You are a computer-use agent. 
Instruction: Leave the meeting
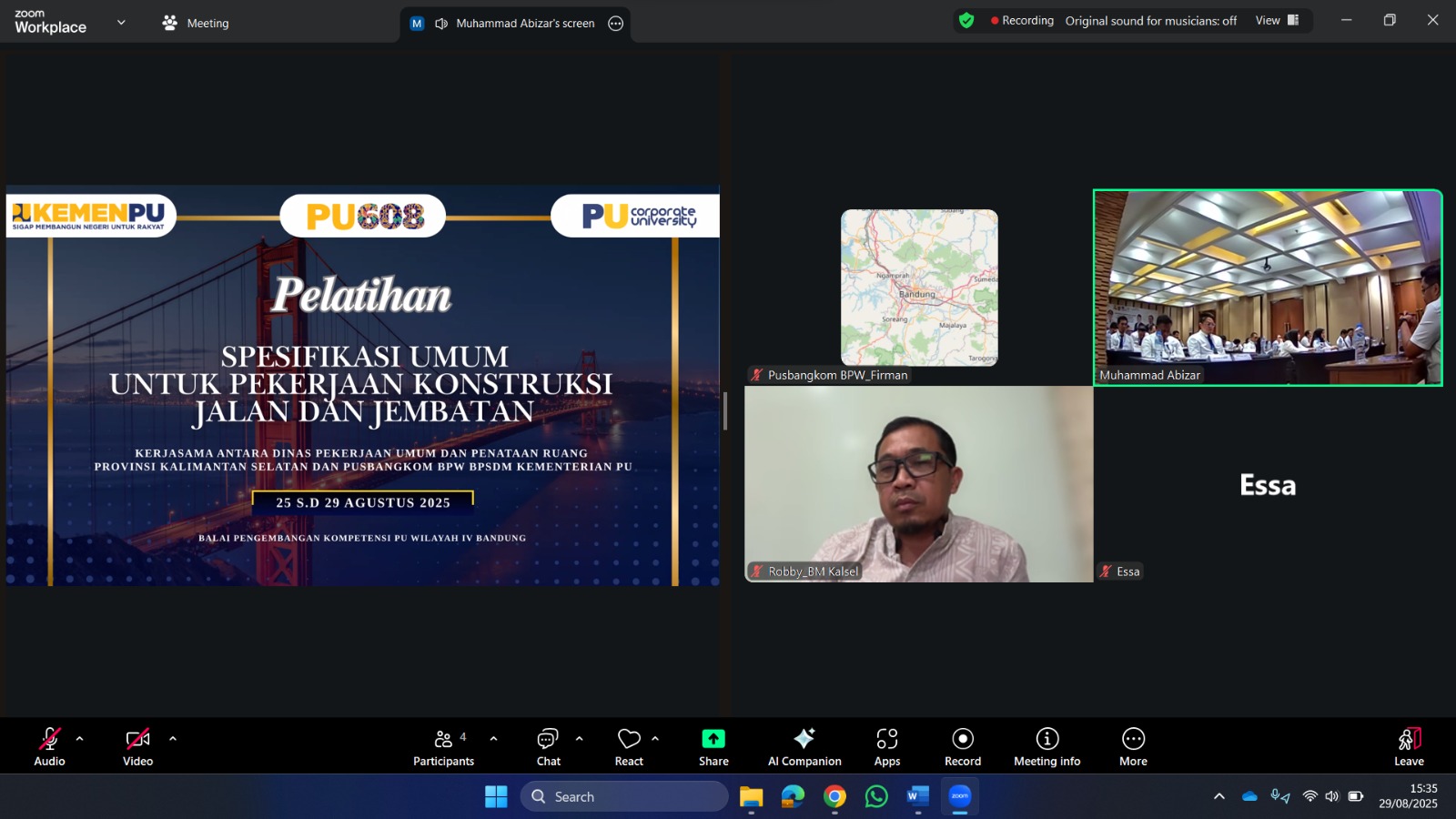(x=1409, y=746)
